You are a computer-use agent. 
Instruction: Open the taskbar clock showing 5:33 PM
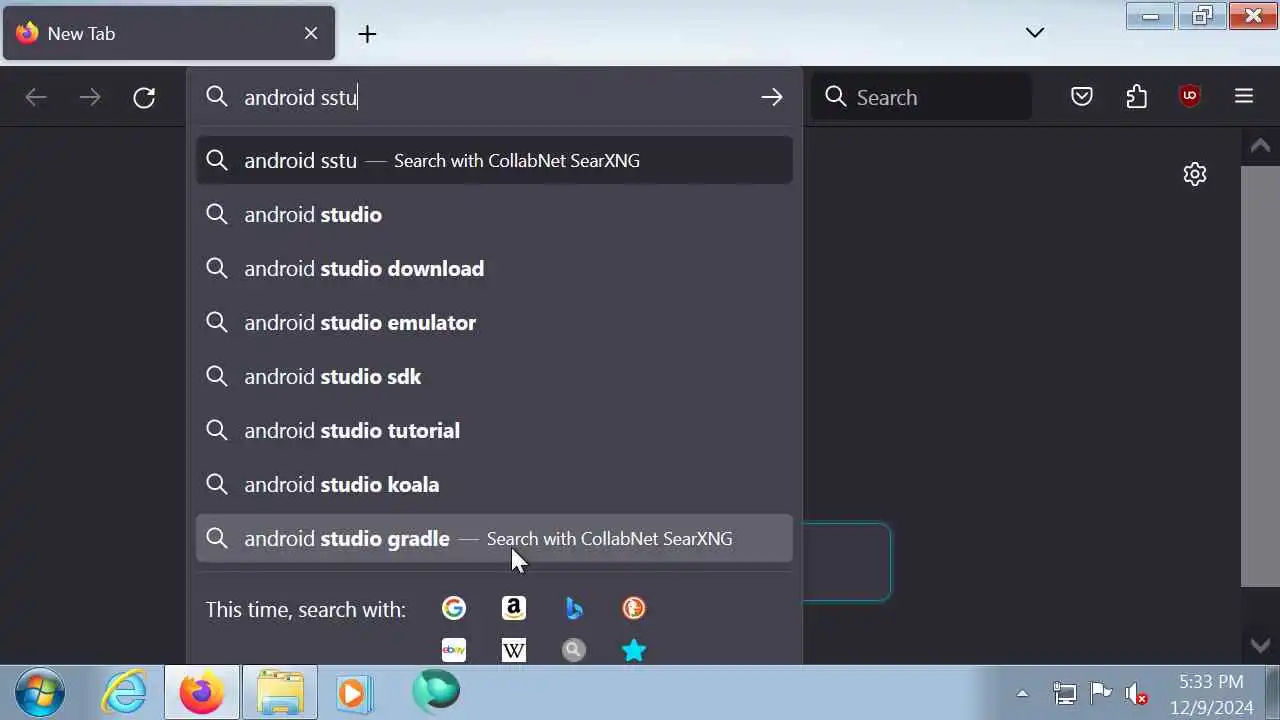1211,694
